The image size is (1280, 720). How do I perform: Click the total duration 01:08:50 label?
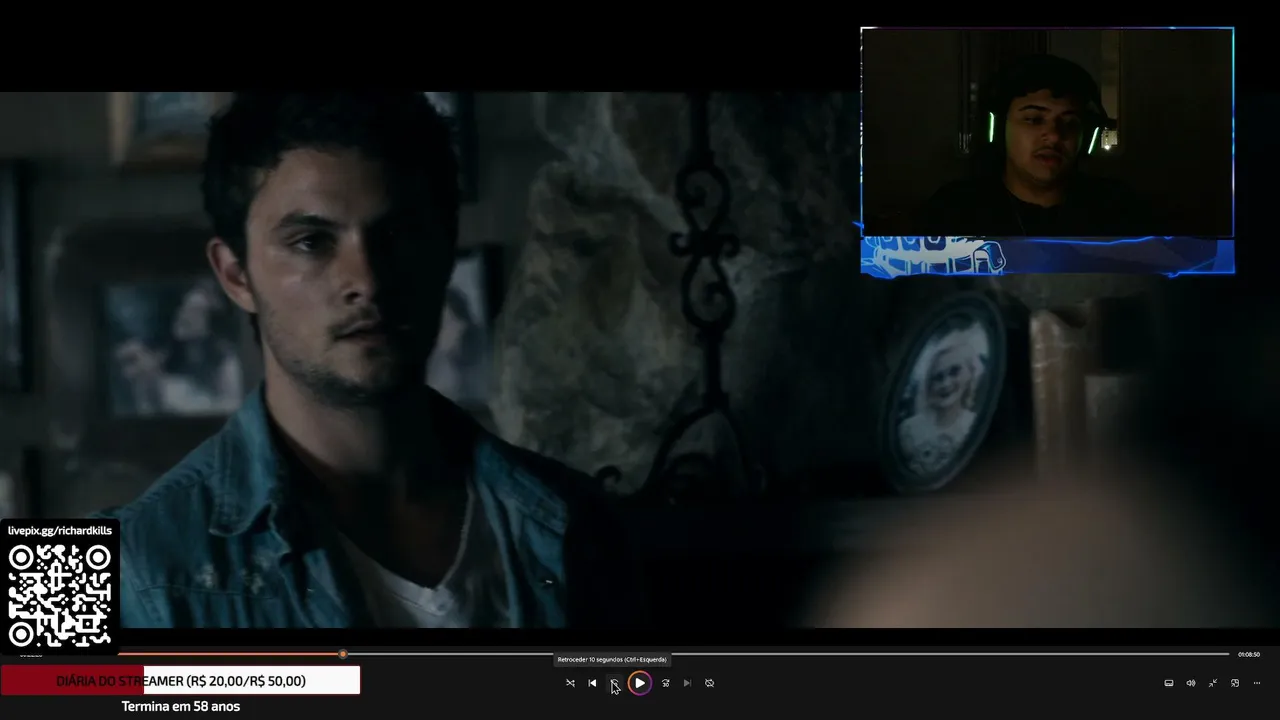pos(1249,654)
